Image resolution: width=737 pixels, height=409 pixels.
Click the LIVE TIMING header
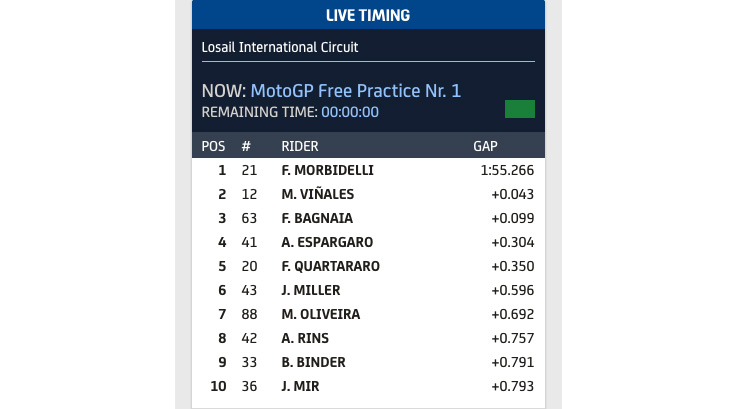(368, 15)
